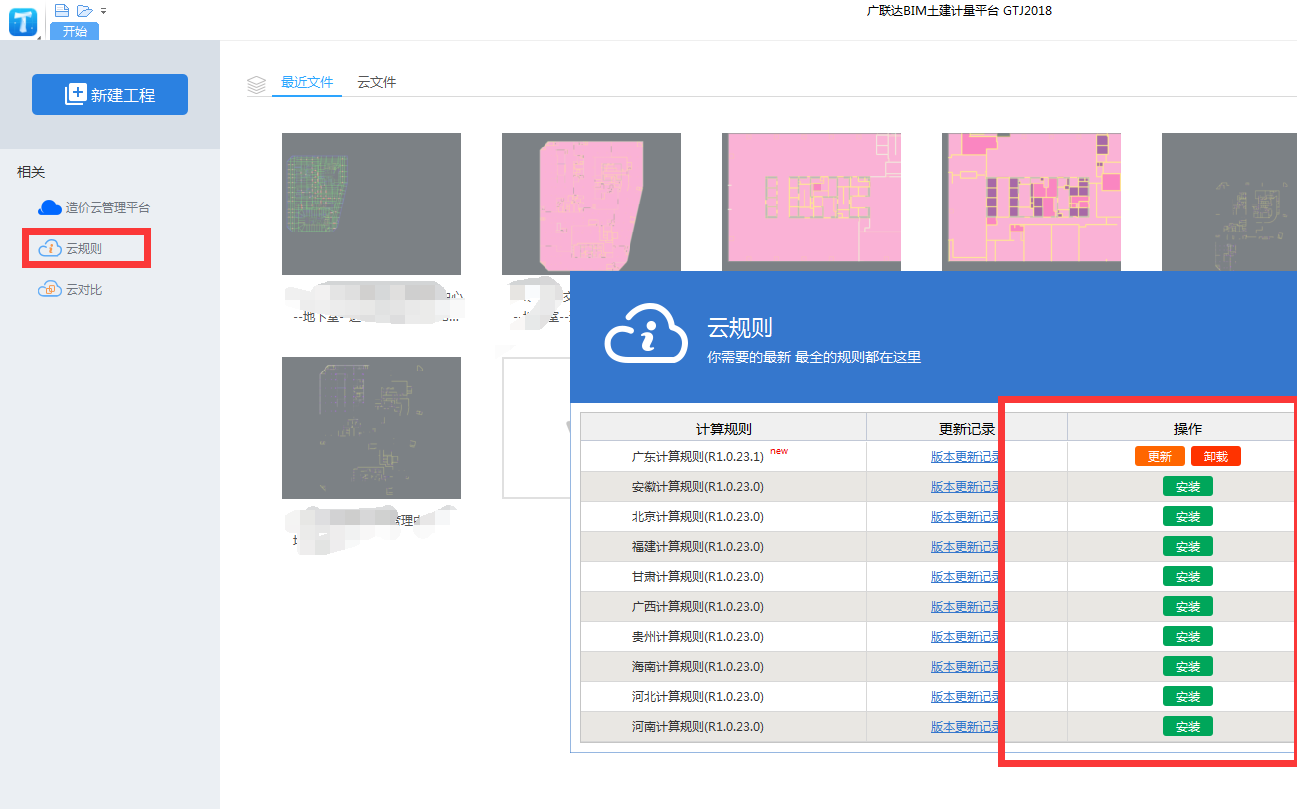Open 版本更新记录 link for 贵州计算规则

click(966, 637)
